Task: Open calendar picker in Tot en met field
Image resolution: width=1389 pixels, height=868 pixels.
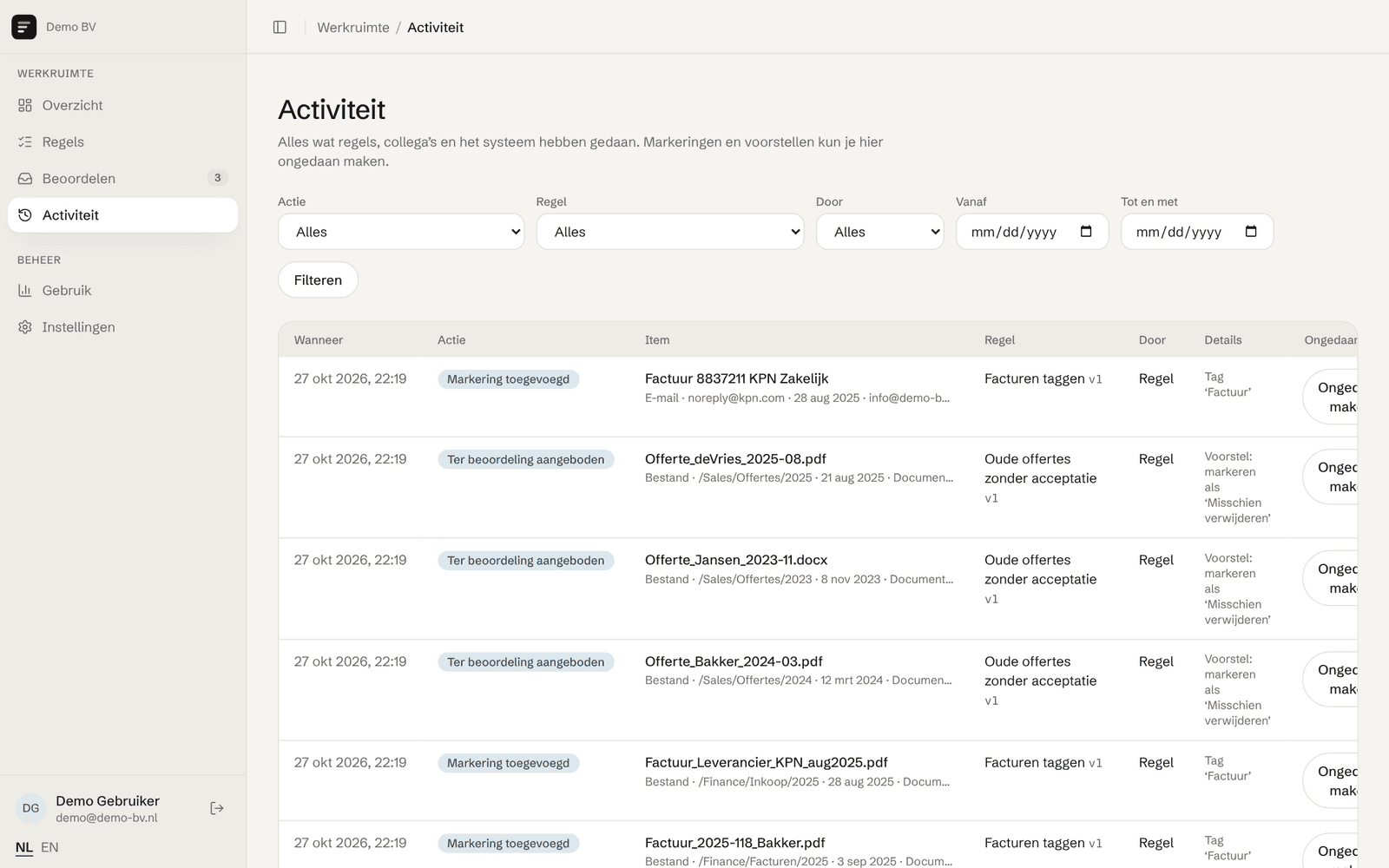Action: pyautogui.click(x=1251, y=232)
